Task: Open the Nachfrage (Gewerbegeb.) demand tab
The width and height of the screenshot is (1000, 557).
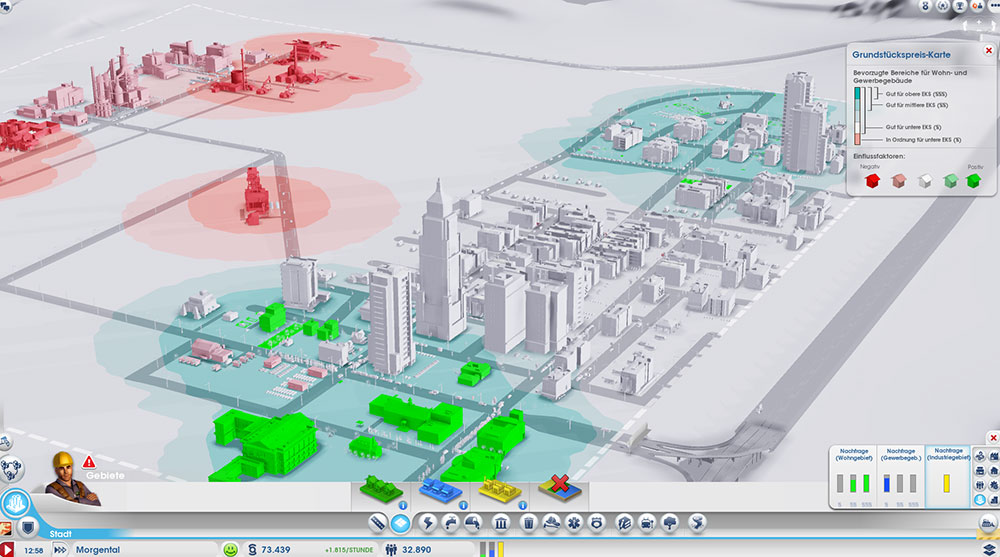Action: (x=901, y=477)
